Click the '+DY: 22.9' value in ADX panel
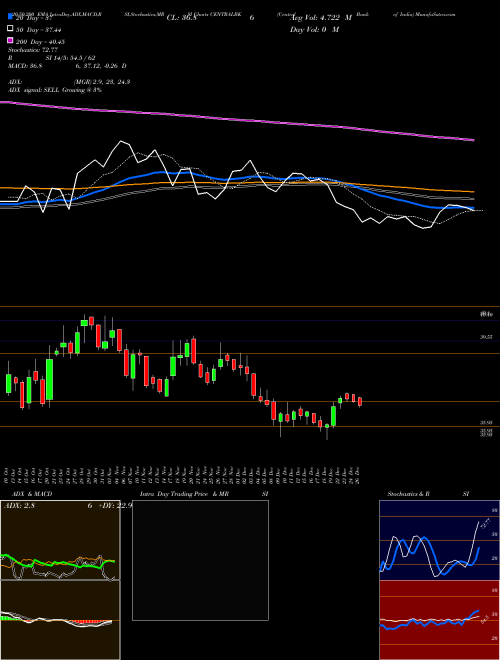This screenshot has width=500, height=660. (x=115, y=506)
